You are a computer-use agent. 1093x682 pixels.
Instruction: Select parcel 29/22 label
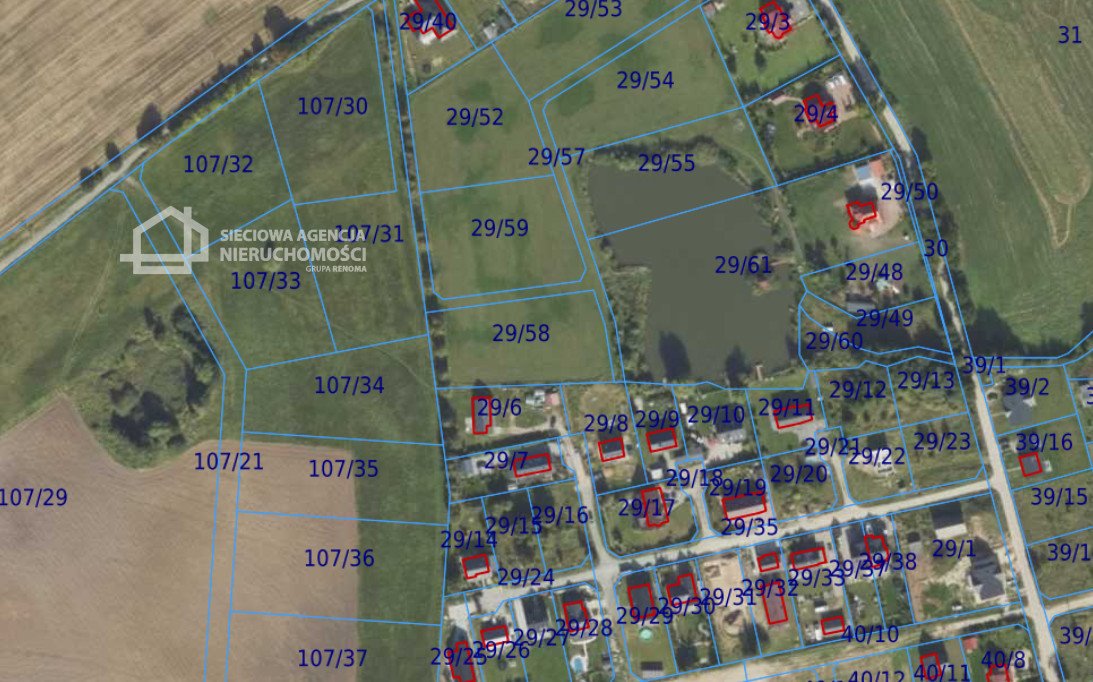pyautogui.click(x=877, y=457)
